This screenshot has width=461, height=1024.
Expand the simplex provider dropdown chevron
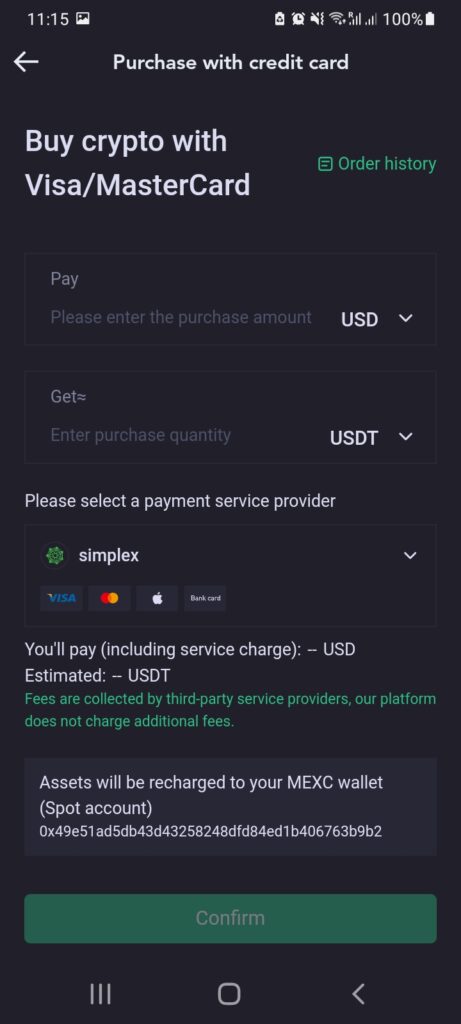tap(409, 556)
